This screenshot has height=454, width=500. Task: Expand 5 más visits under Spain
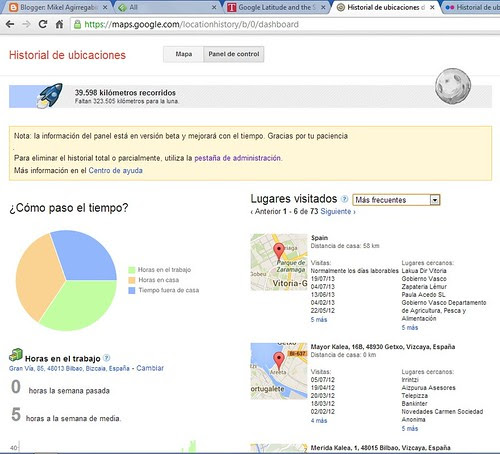(x=319, y=319)
